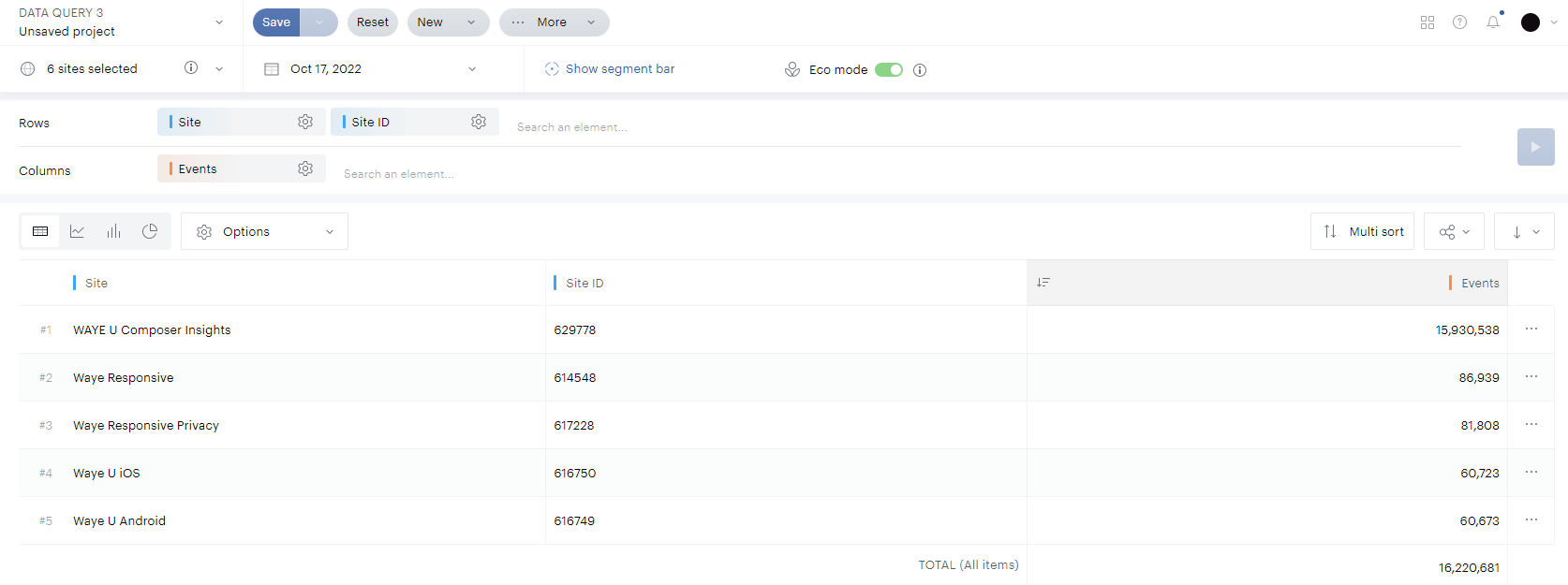
Task: Open settings gear for Site ID row
Action: pyautogui.click(x=479, y=122)
